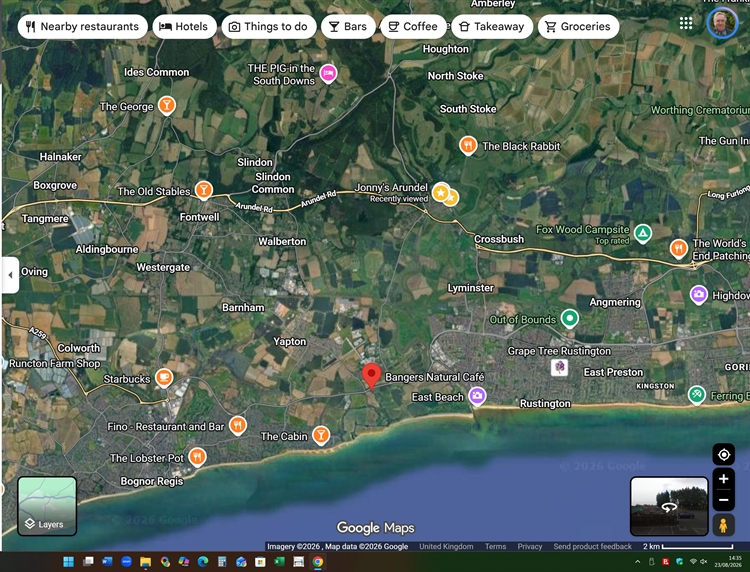Launch Excel from the taskbar
The width and height of the screenshot is (750, 572).
point(279,561)
